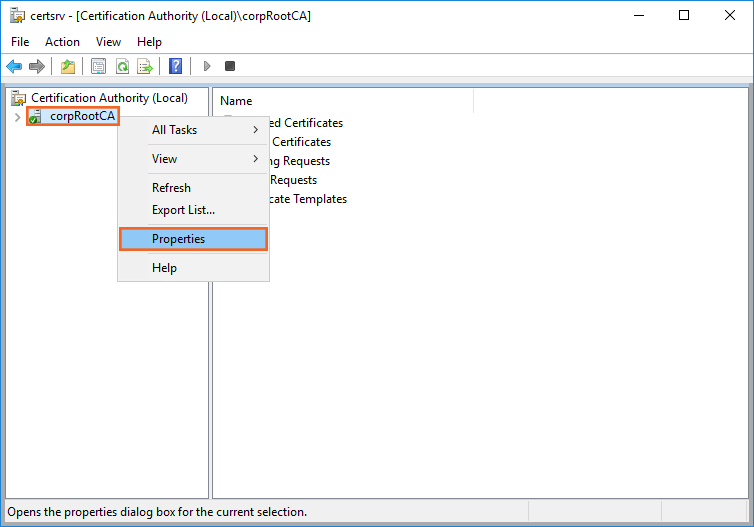Click the Back arrow toolbar icon
754x527 pixels.
14,67
